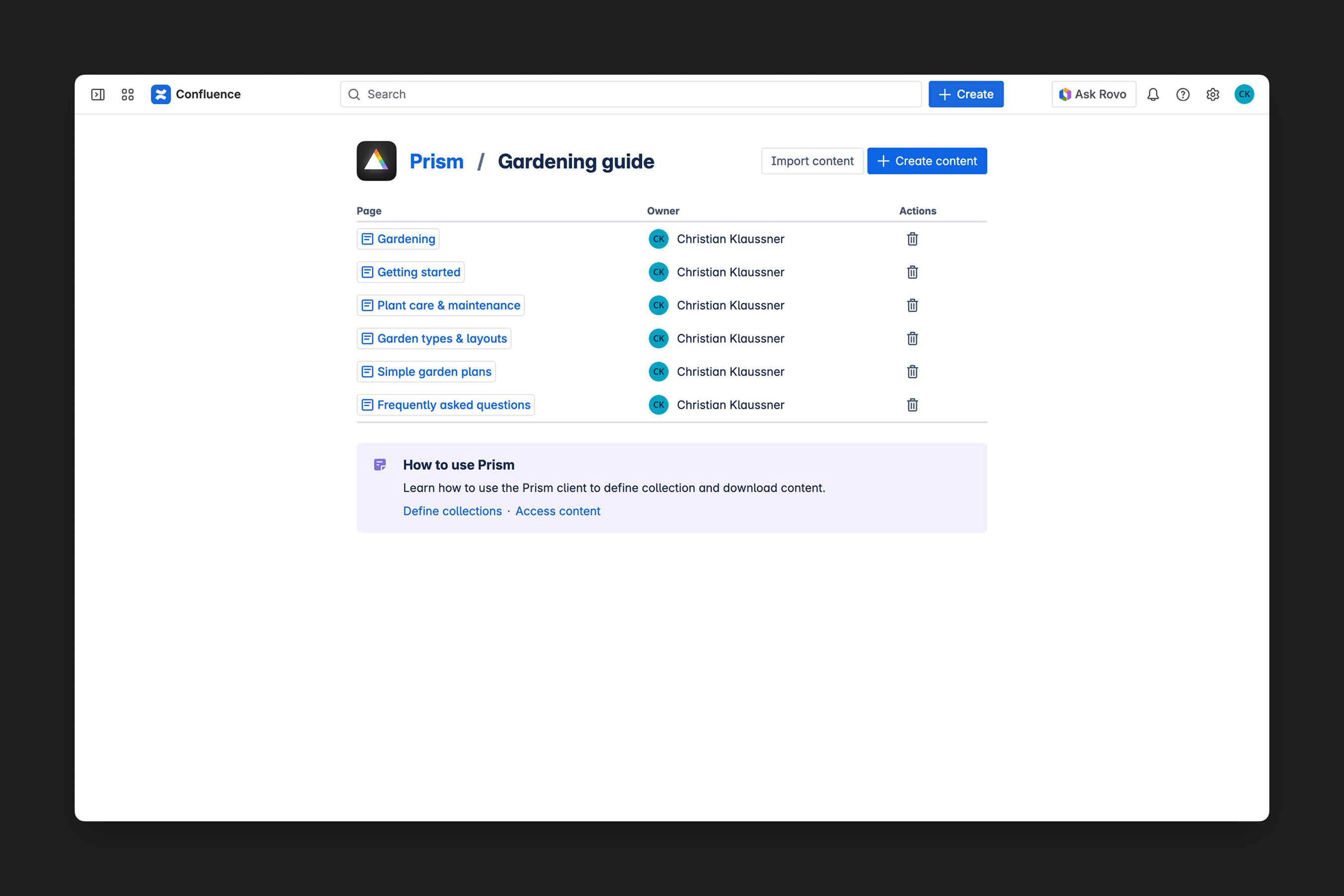1344x896 pixels.
Task: Click trash icon for Simple garden plans
Action: pyautogui.click(x=912, y=371)
